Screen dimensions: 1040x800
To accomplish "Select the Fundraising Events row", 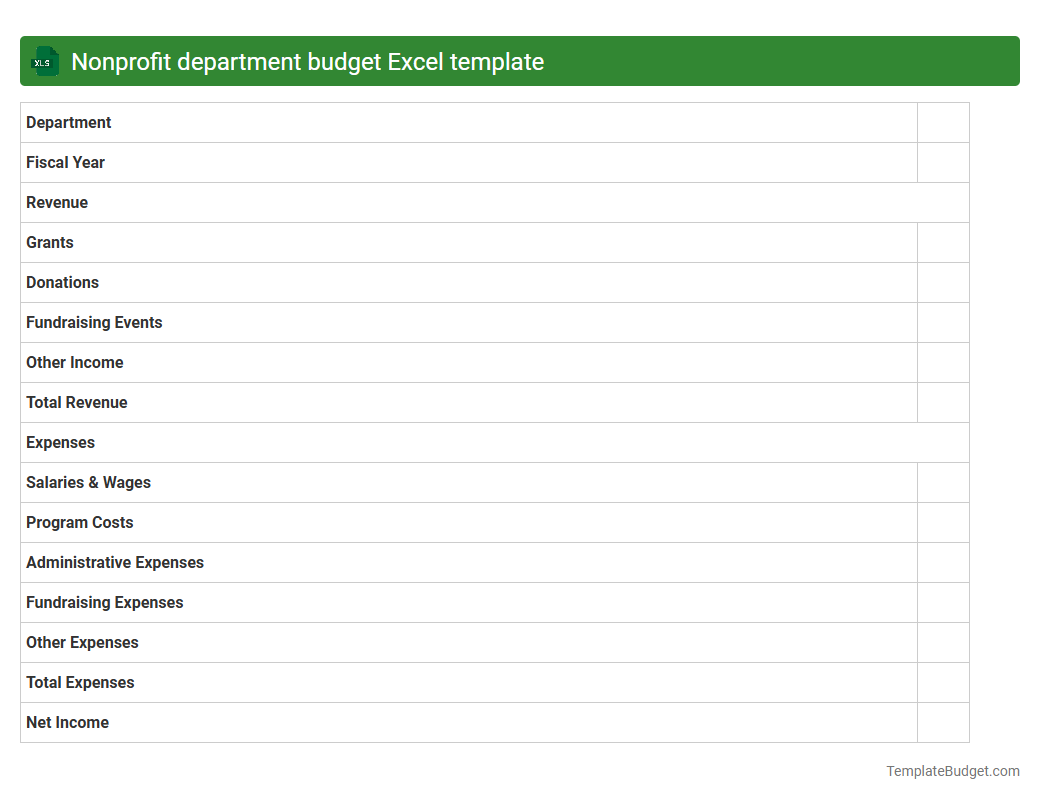I will 94,322.
